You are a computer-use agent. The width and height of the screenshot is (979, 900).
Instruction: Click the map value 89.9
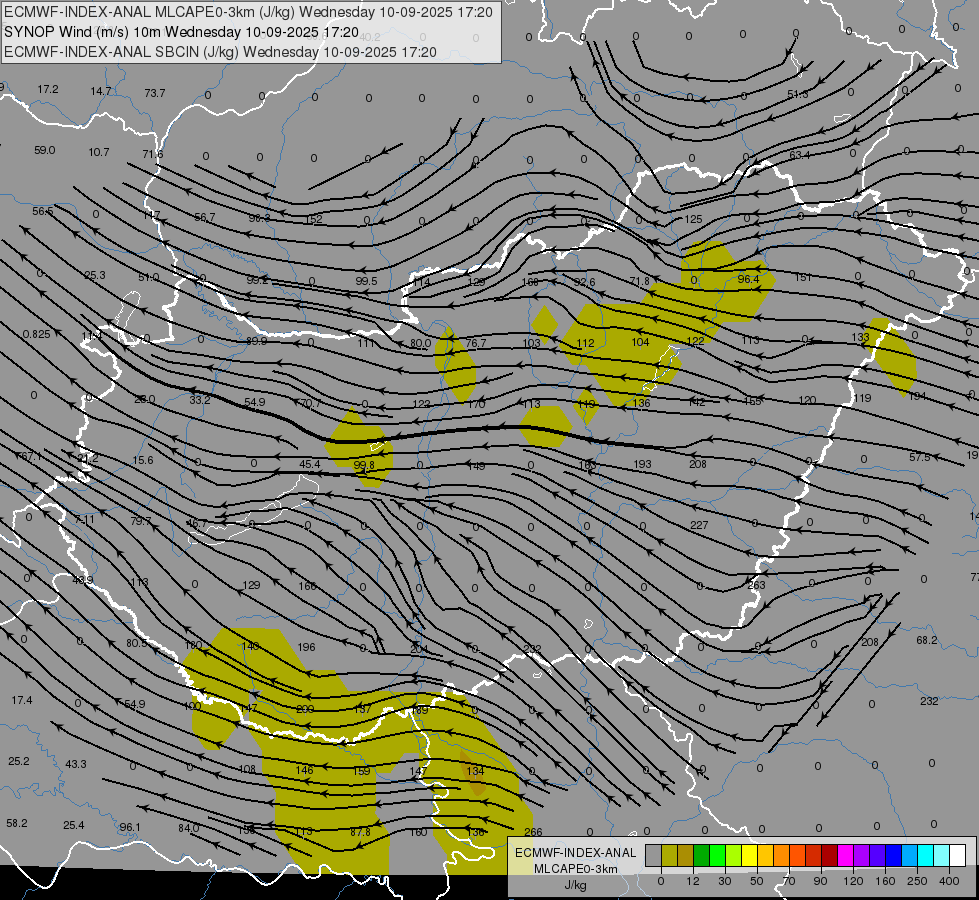[x=257, y=341]
